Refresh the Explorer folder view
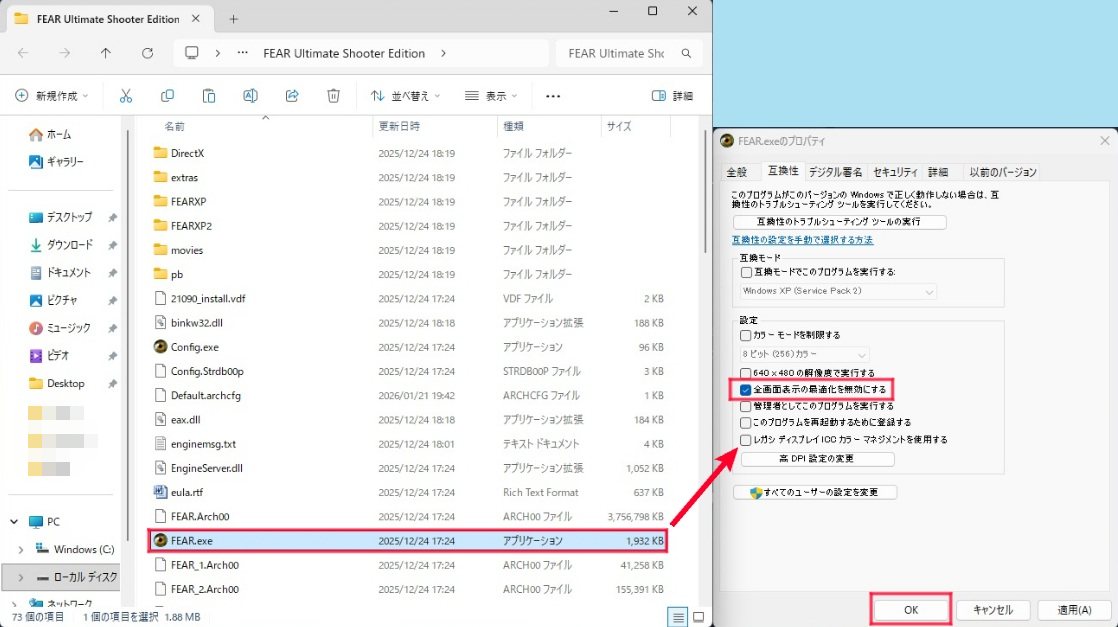The image size is (1118, 627). click(x=147, y=53)
